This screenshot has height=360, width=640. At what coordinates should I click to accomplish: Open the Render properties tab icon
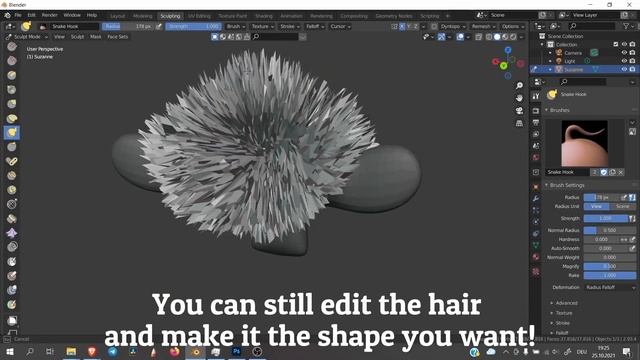click(536, 111)
